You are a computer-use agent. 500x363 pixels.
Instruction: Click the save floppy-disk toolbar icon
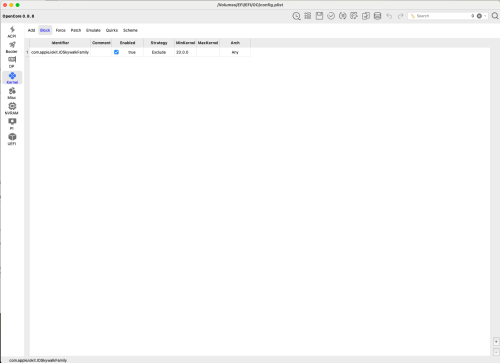(x=319, y=16)
